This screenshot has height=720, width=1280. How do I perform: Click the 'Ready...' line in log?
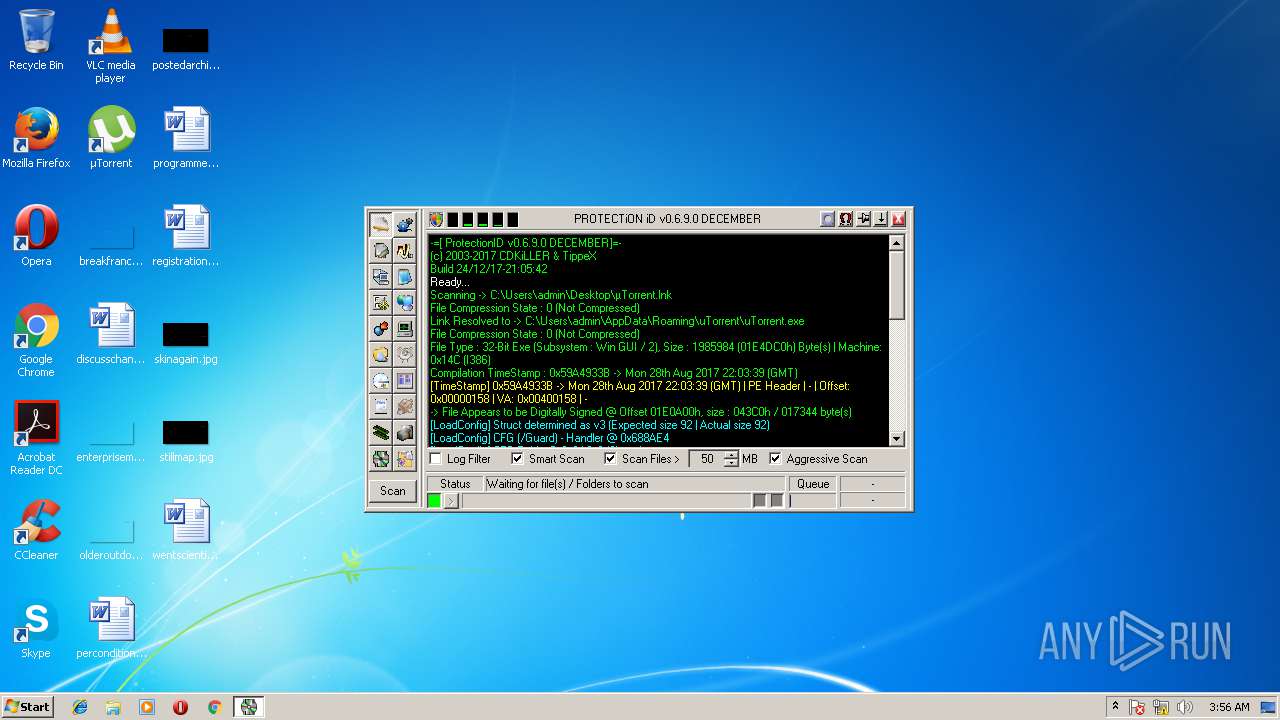coord(450,282)
